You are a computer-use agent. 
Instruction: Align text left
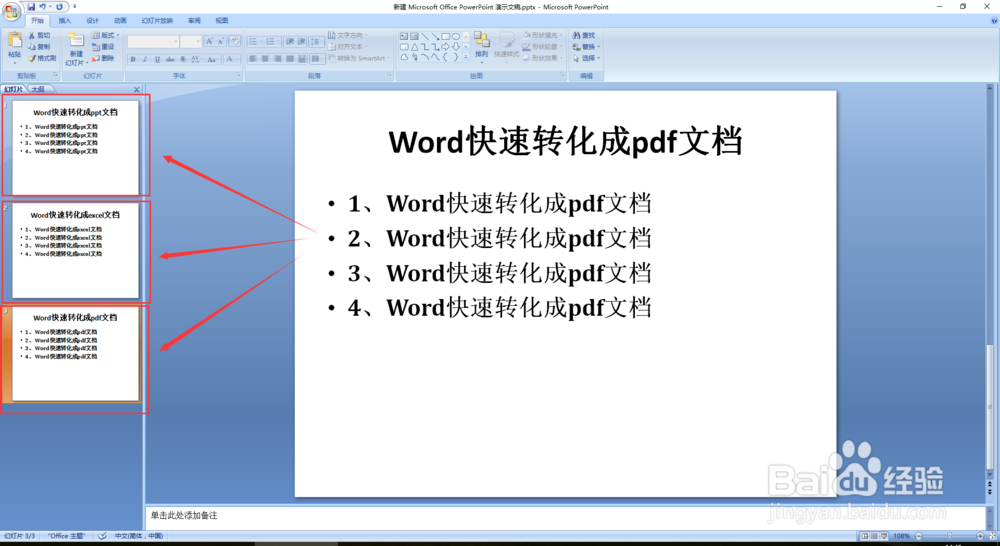point(253,59)
